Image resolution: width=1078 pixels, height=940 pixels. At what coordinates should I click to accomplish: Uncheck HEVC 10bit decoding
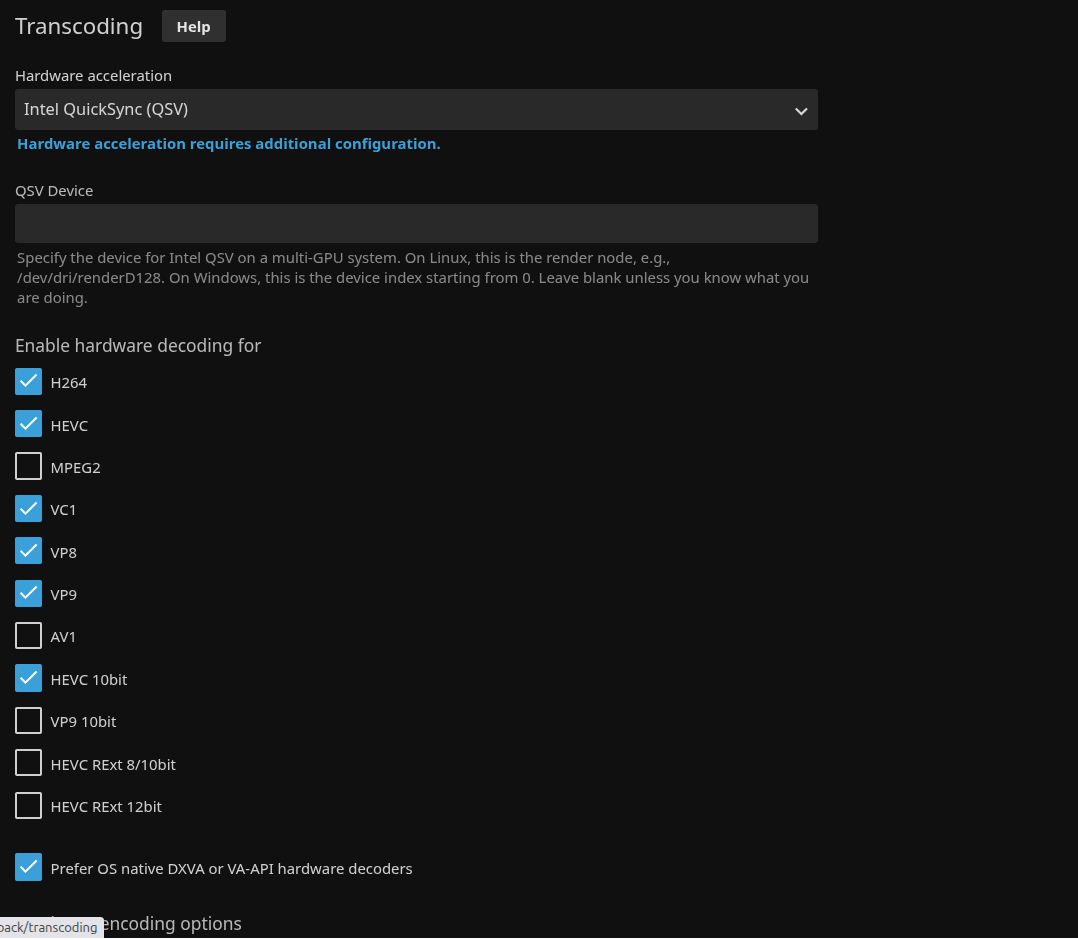point(29,679)
